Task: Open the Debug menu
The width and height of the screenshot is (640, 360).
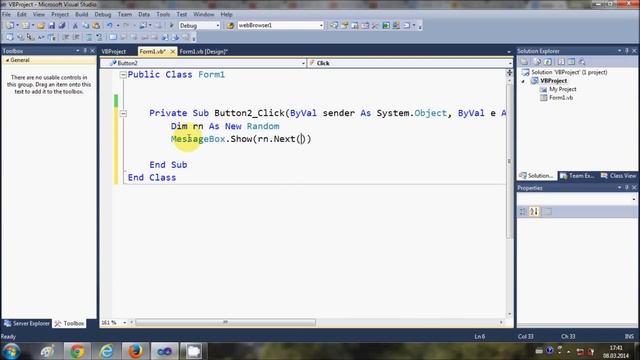Action: 103,14
